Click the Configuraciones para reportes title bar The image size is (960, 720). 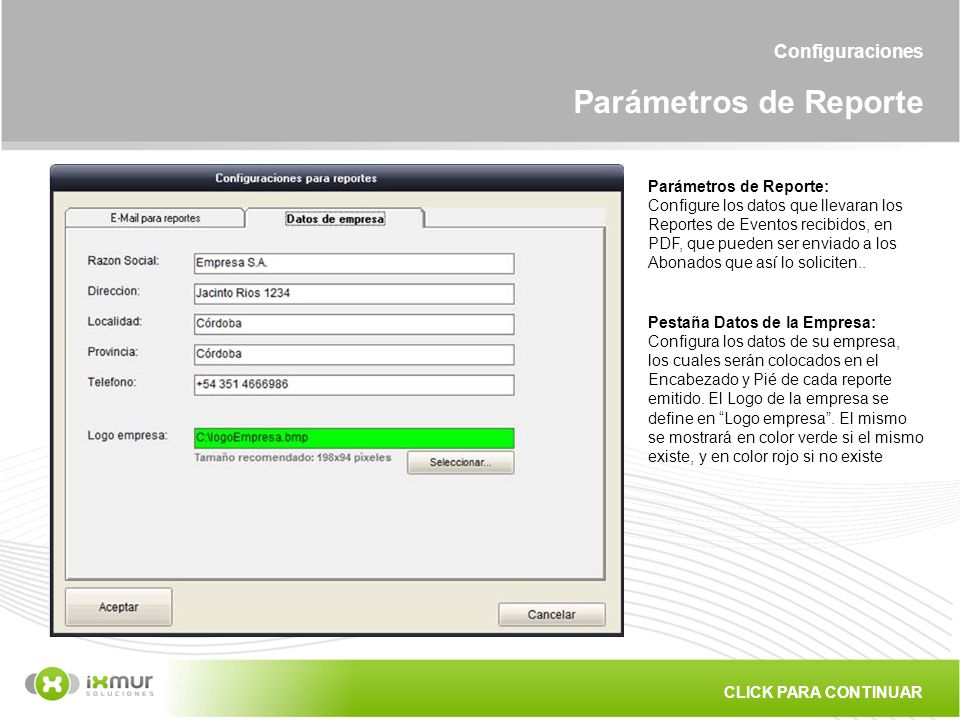337,178
